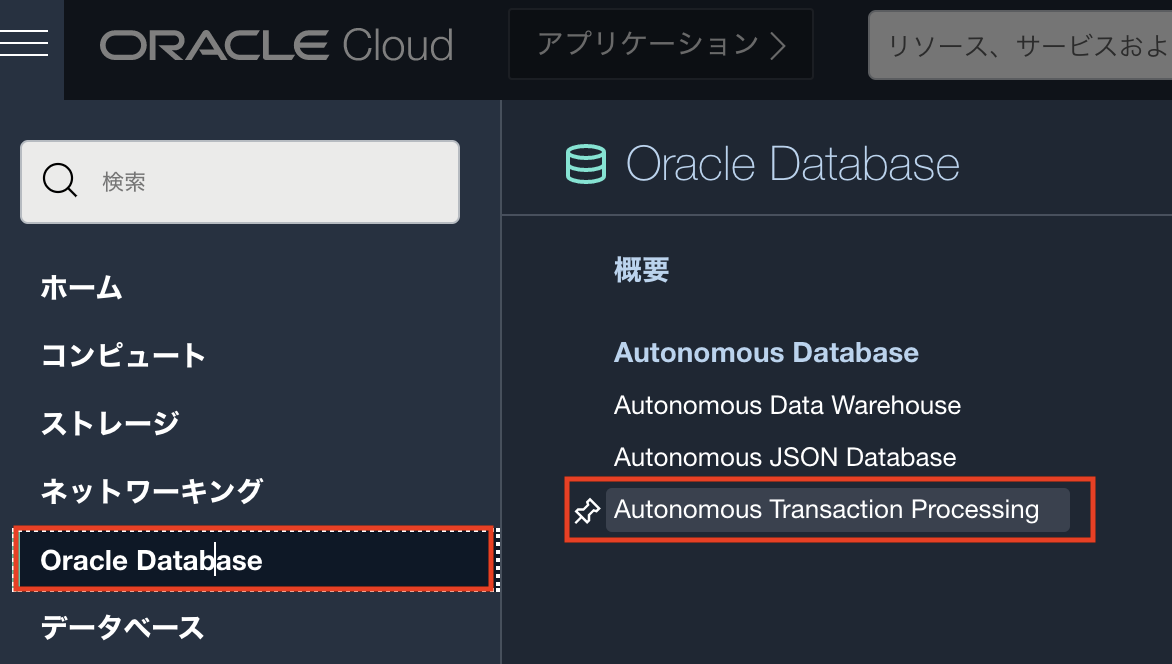Click the Autonomous Database heading link
Image resolution: width=1172 pixels, height=664 pixels.
[766, 353]
